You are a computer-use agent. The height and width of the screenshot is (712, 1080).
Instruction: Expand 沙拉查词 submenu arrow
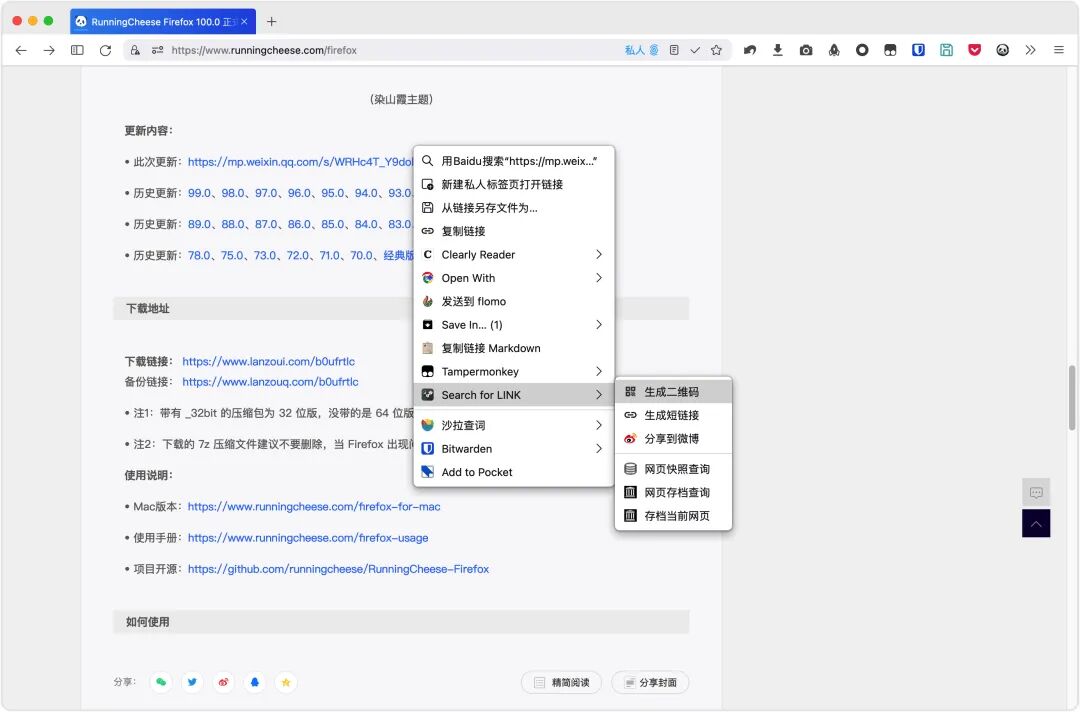point(599,426)
